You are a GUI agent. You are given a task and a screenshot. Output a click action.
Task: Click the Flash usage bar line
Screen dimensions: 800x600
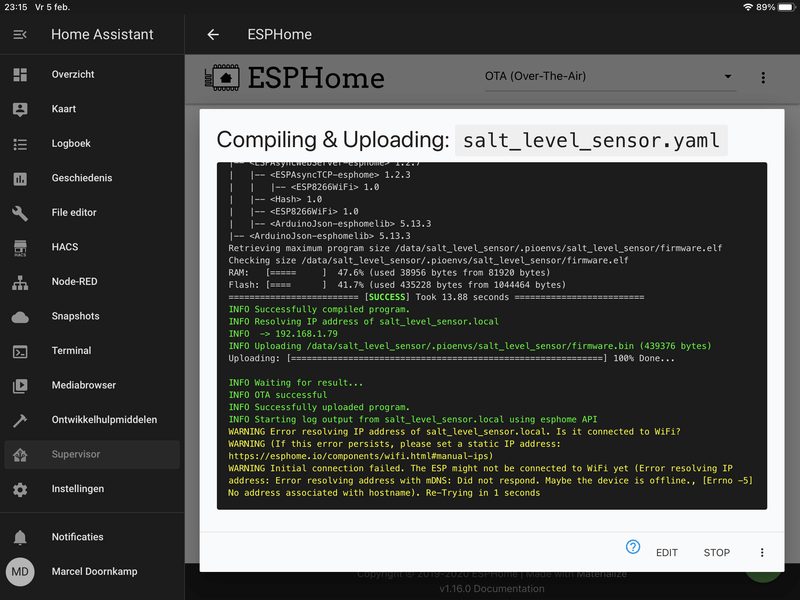tap(396, 285)
